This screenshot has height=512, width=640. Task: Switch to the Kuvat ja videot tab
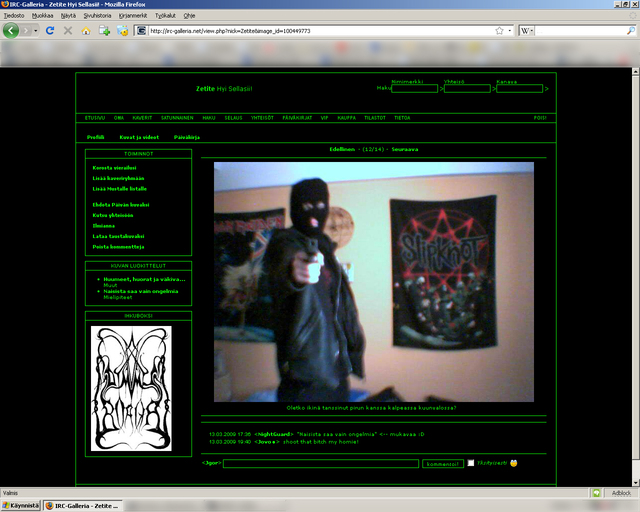pos(139,136)
